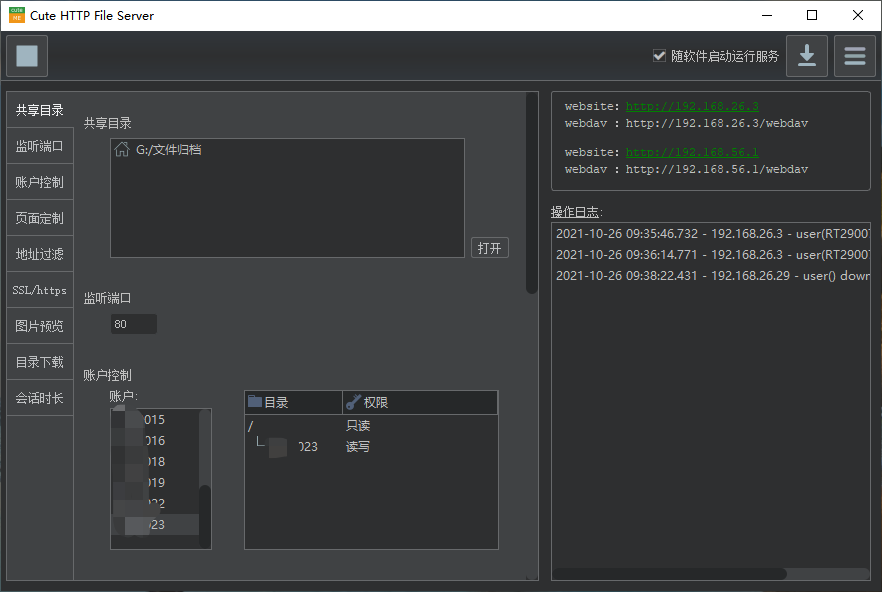Image resolution: width=882 pixels, height=592 pixels.
Task: Open the SSL/https settings tab
Action: (39, 289)
